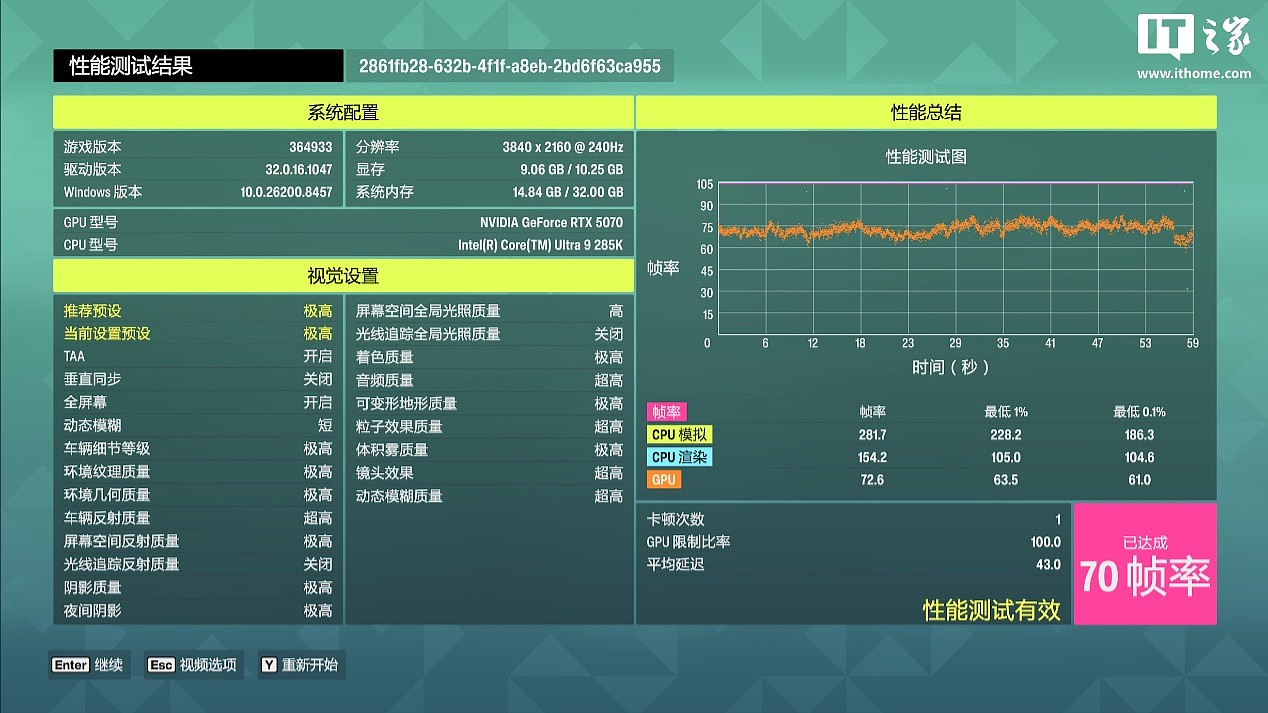Viewport: 1268px width, 713px height.
Task: Select the 动态模糊 row label
Action: point(92,426)
